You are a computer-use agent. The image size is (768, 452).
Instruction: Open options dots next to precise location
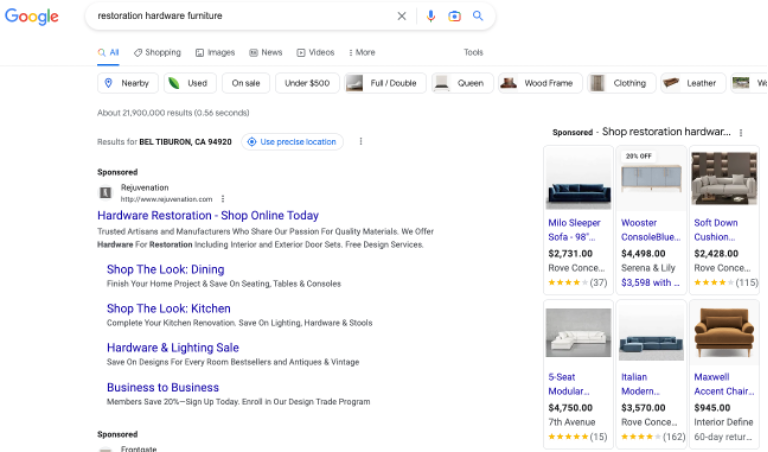coord(361,142)
